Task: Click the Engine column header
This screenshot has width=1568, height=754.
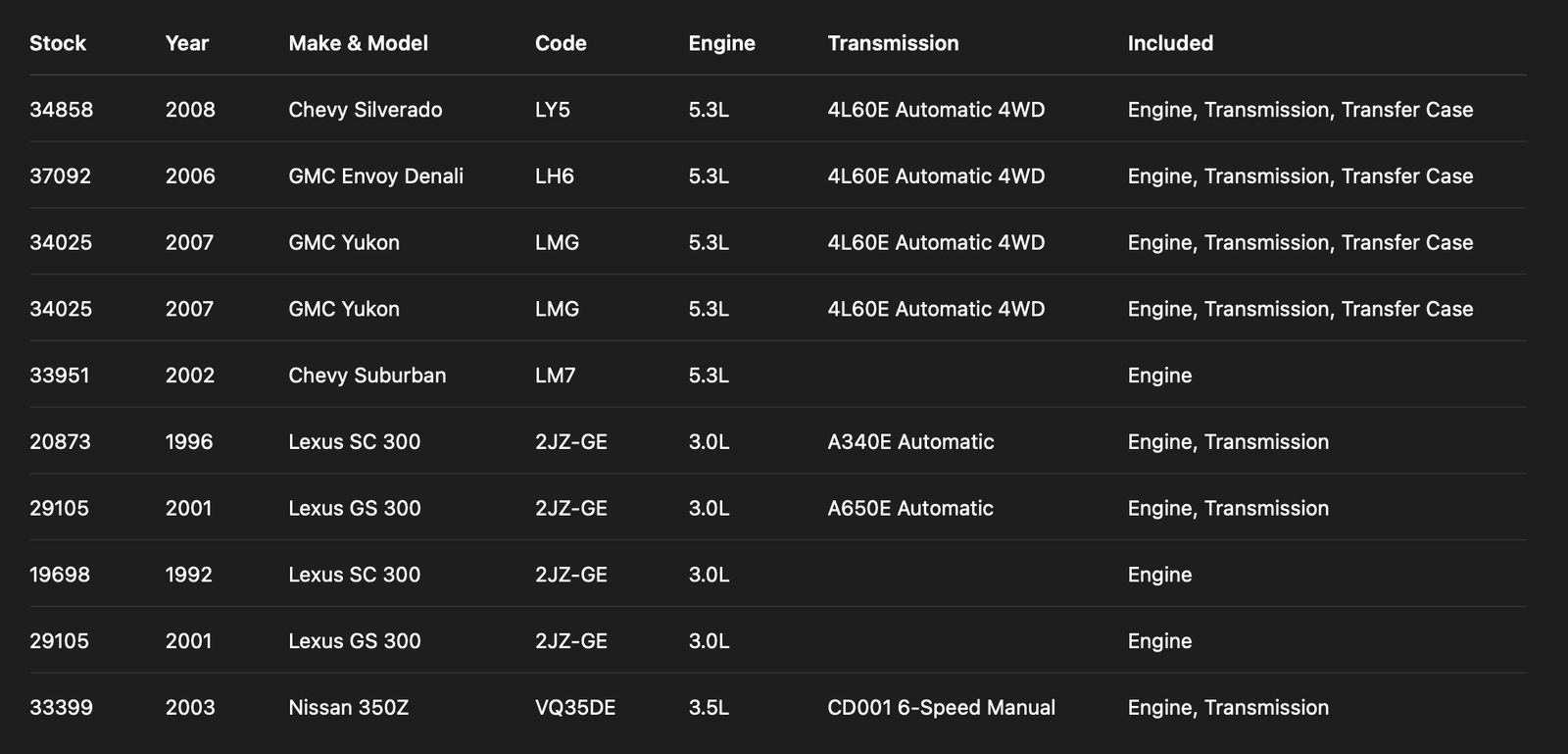Action: [x=721, y=43]
